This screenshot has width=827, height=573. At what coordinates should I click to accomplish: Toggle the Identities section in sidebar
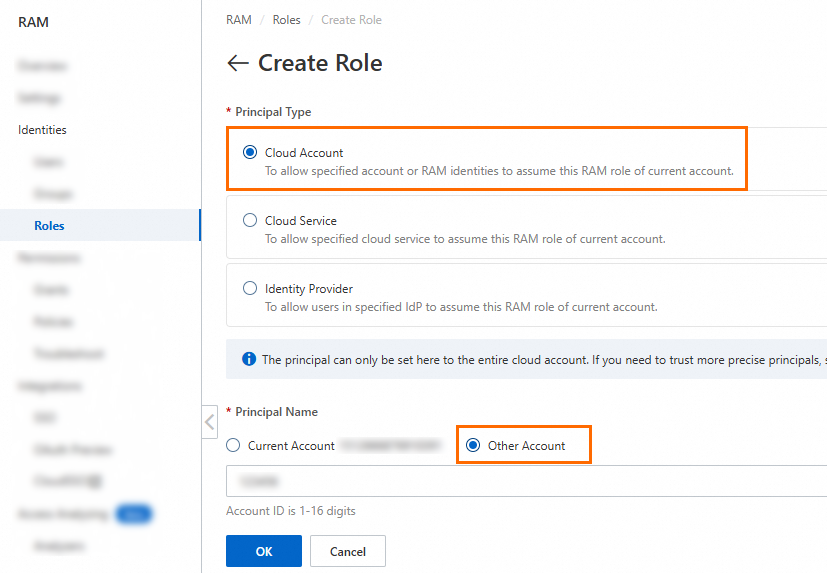pyautogui.click(x=42, y=130)
